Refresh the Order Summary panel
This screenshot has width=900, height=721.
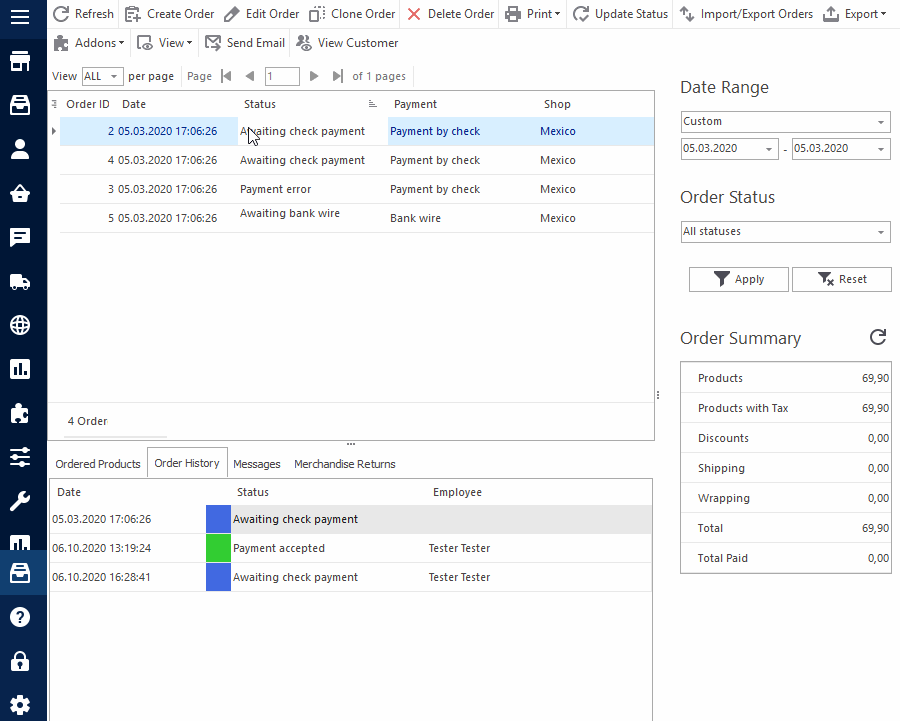tap(878, 337)
